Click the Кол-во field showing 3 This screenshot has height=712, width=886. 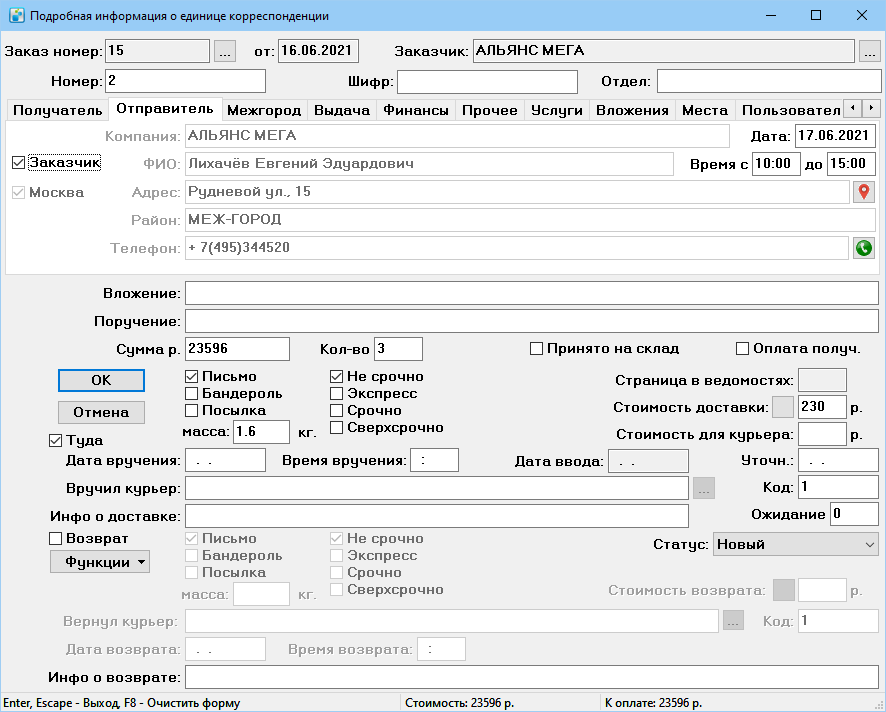tap(398, 349)
